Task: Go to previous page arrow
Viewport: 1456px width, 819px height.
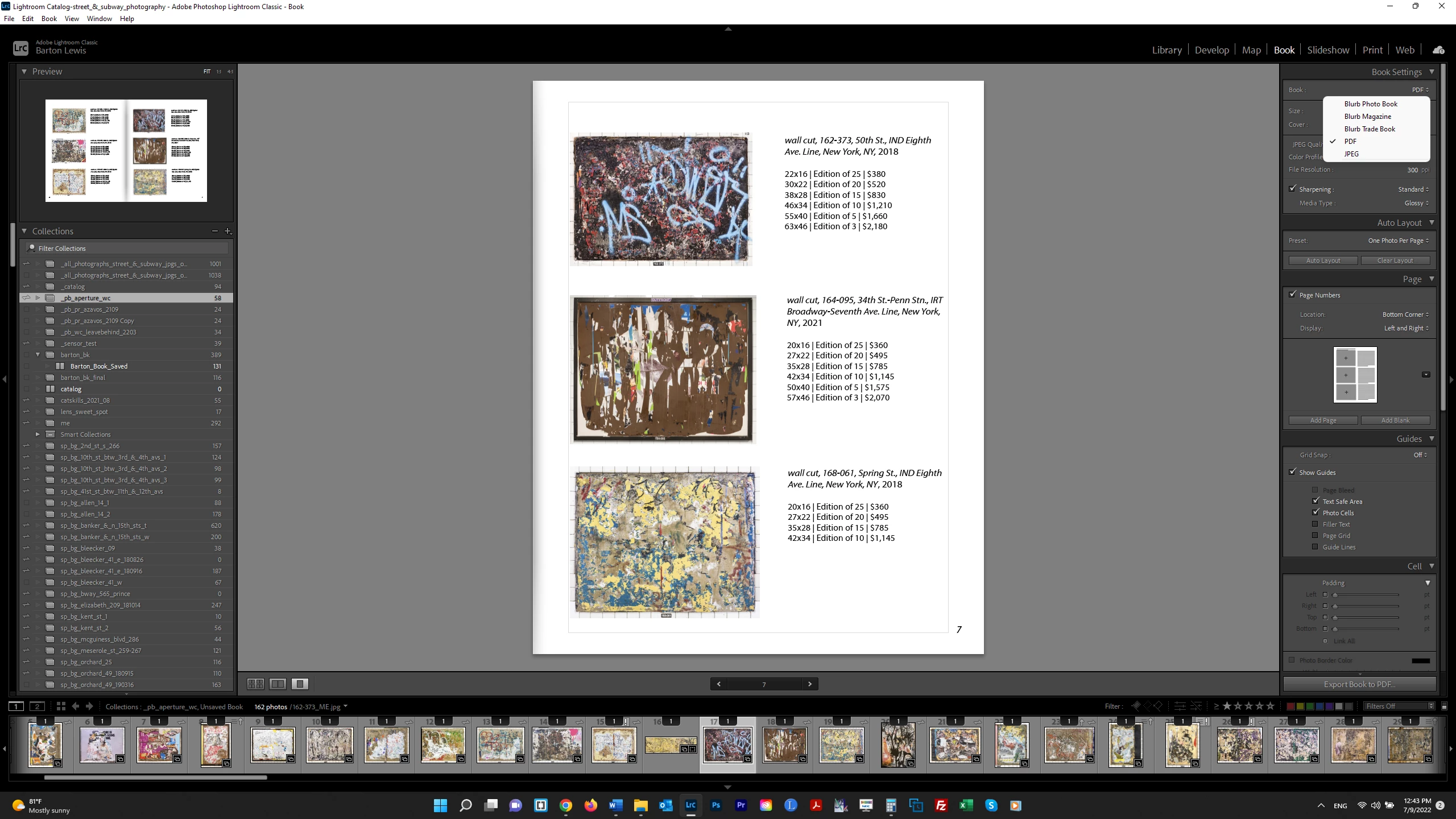Action: point(719,684)
